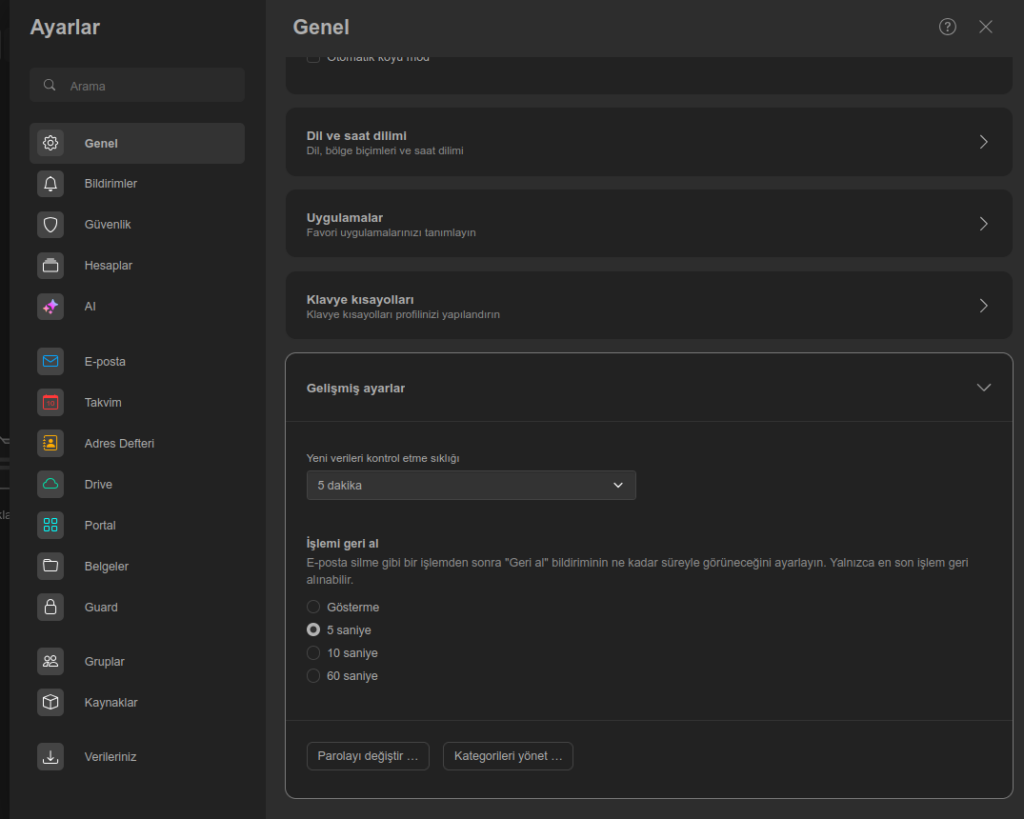
Task: Select the Gösterme radio option
Action: pos(314,607)
